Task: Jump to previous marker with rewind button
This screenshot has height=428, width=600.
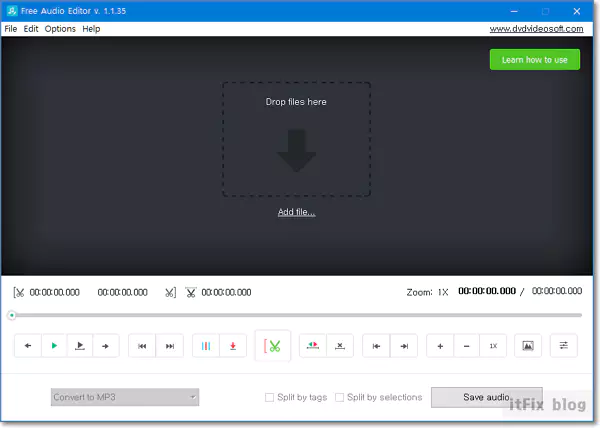Action: 142,346
